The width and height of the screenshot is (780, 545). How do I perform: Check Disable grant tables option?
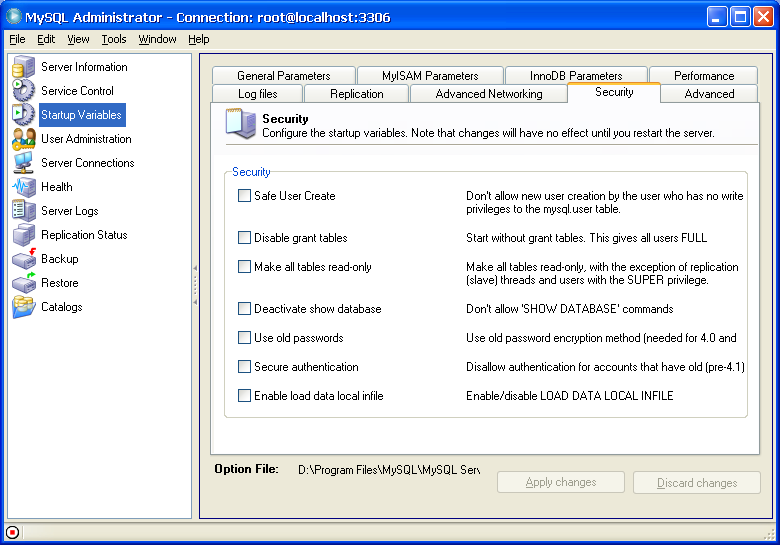pyautogui.click(x=244, y=238)
